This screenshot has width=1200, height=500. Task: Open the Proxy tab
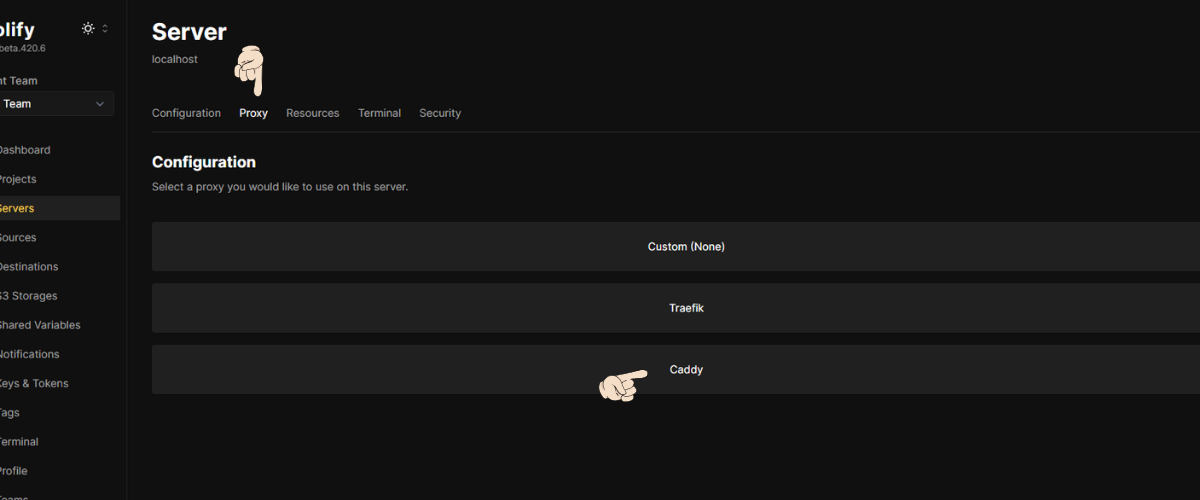[253, 113]
